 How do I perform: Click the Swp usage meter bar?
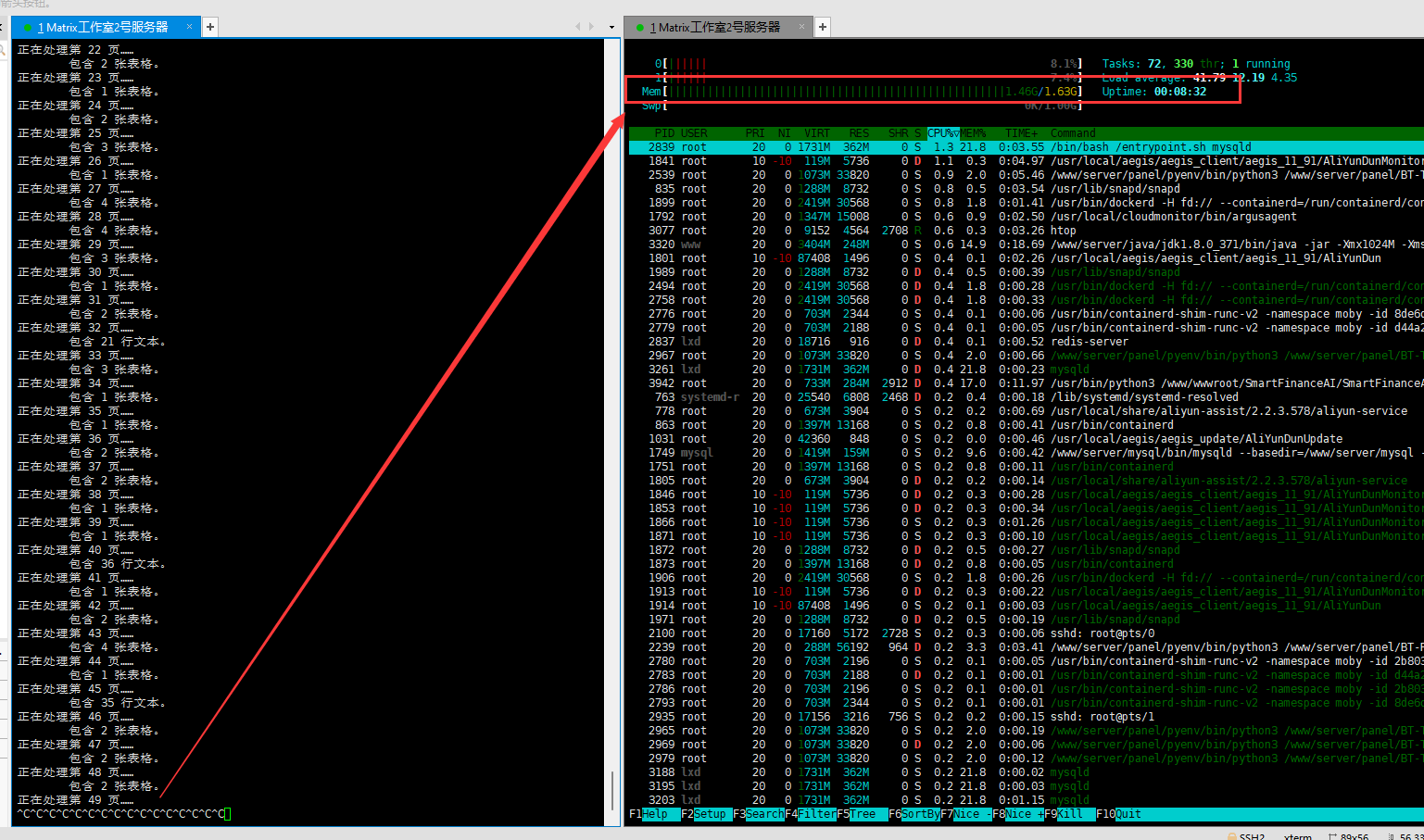coord(861,106)
